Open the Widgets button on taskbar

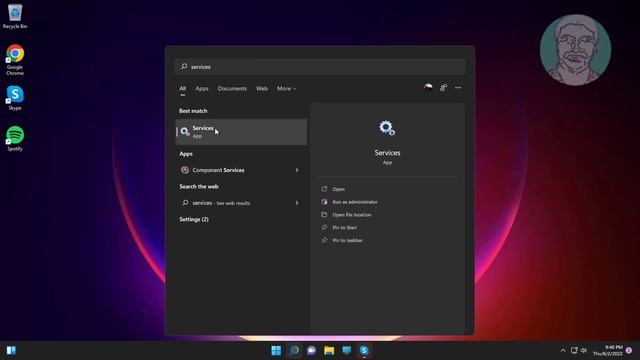11,350
